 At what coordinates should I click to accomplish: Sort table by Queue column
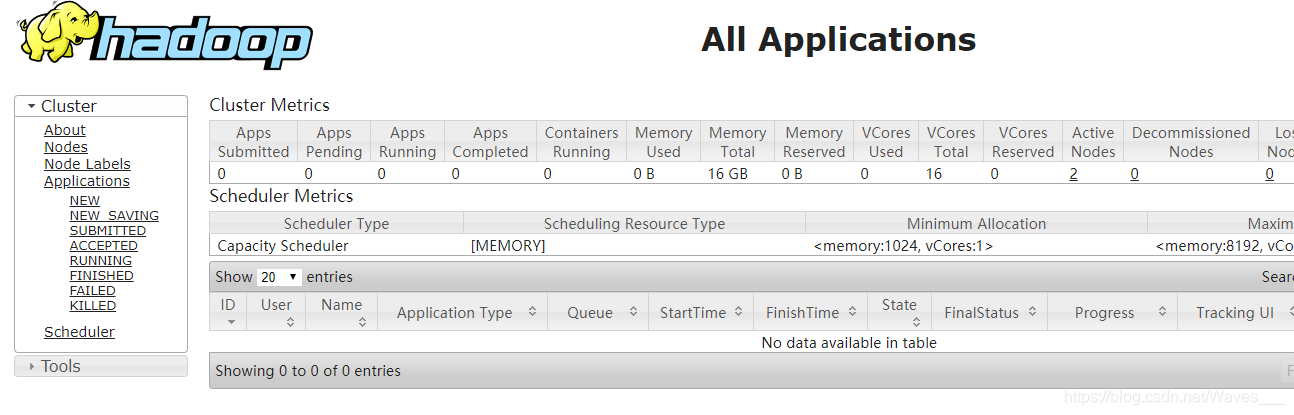tap(597, 312)
